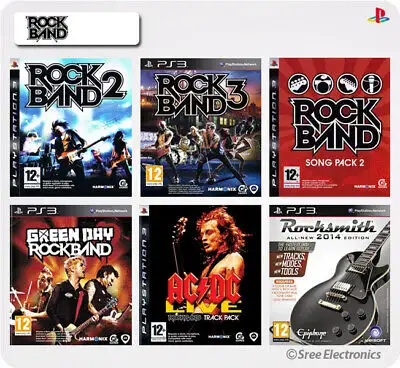Viewport: 400px width, 368px height.
Task: Select AC/DC Live Track Pack cover
Action: click(200, 275)
